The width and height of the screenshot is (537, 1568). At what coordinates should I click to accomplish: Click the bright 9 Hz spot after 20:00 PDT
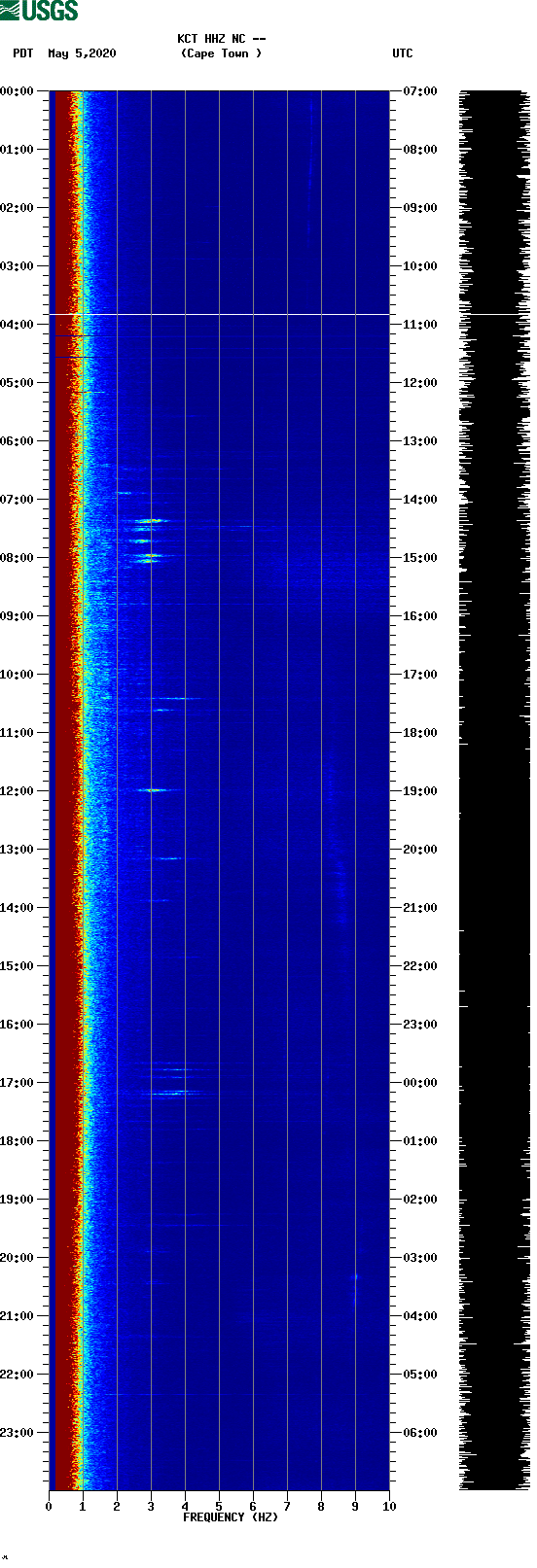click(355, 1276)
